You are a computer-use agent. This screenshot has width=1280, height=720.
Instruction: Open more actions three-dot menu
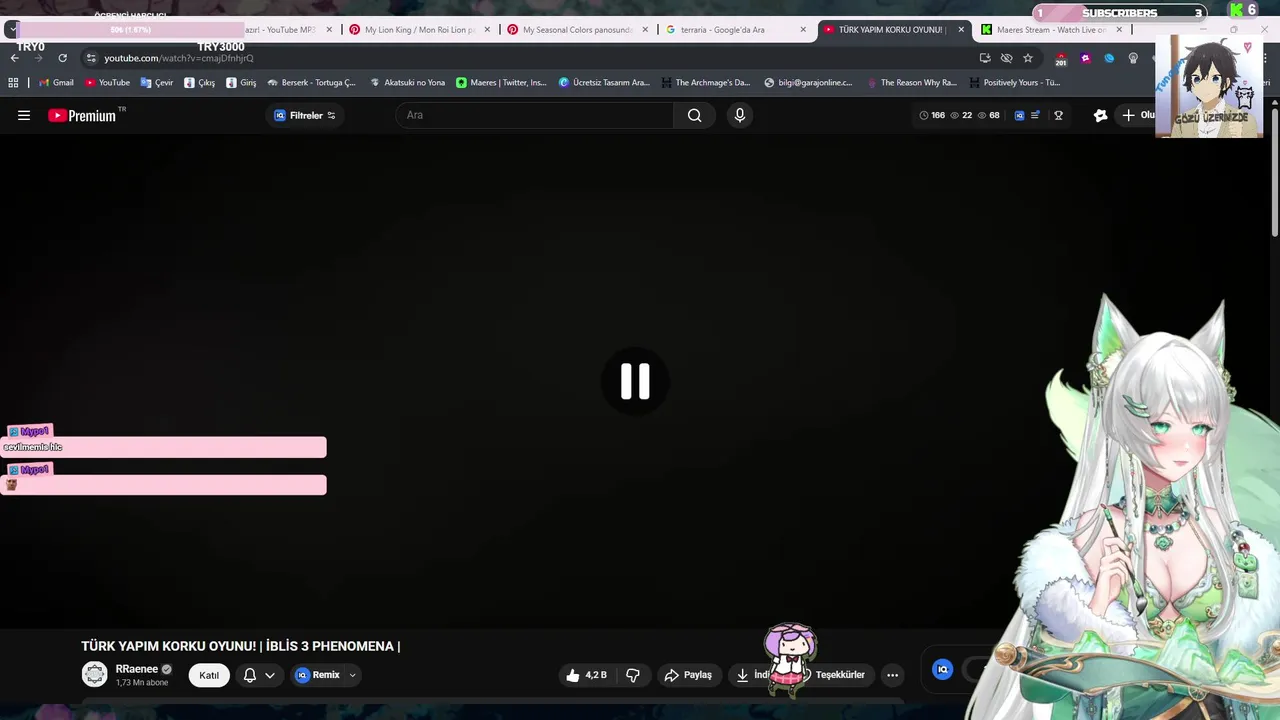tap(892, 675)
